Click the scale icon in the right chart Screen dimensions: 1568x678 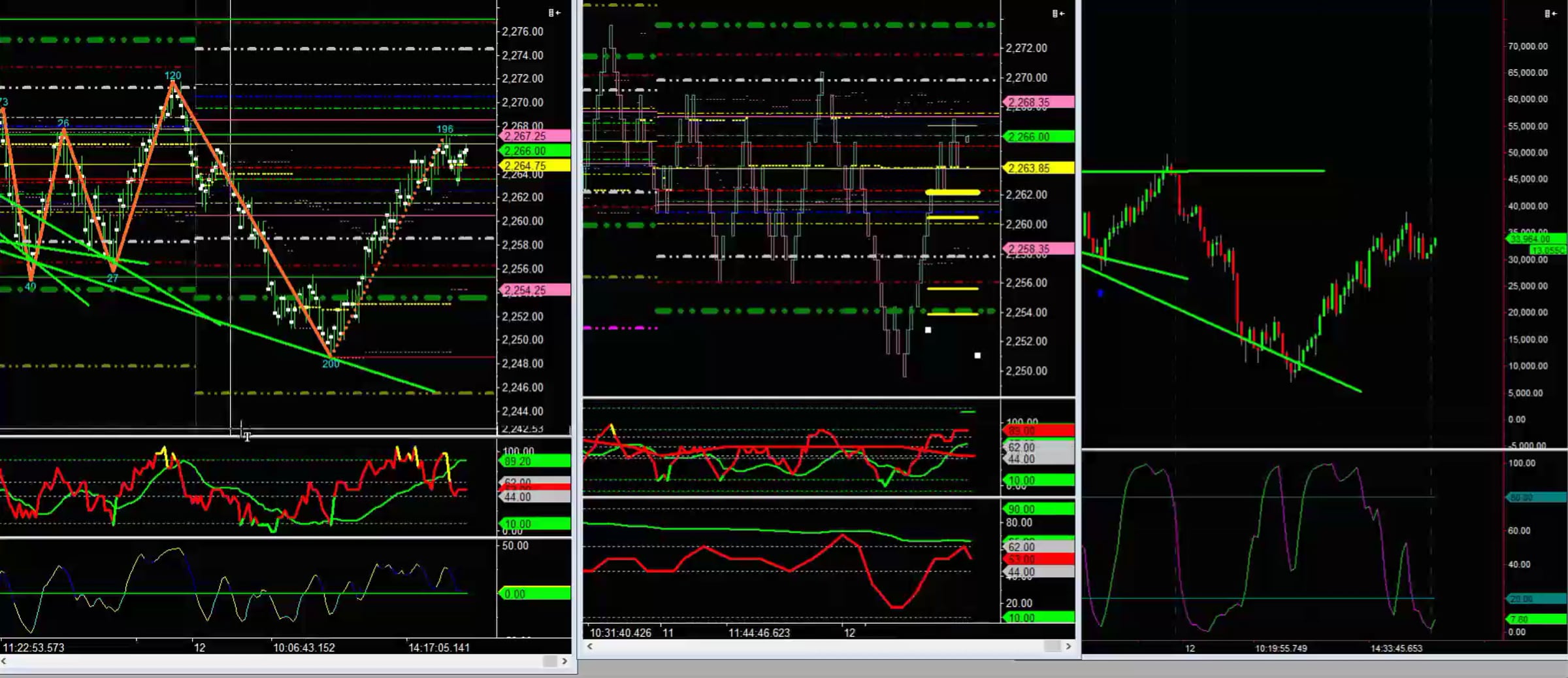pos(1550,14)
